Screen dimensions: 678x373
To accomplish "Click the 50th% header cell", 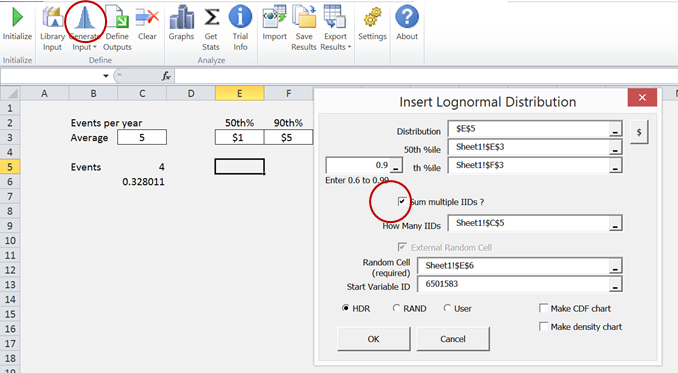I will click(x=240, y=123).
